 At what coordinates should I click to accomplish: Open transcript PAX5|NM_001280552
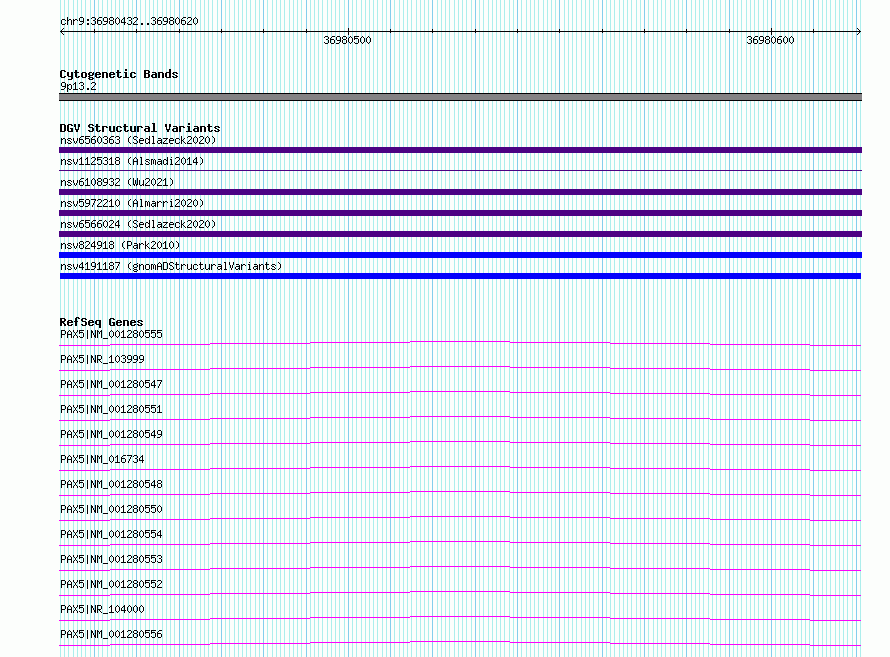click(111, 584)
